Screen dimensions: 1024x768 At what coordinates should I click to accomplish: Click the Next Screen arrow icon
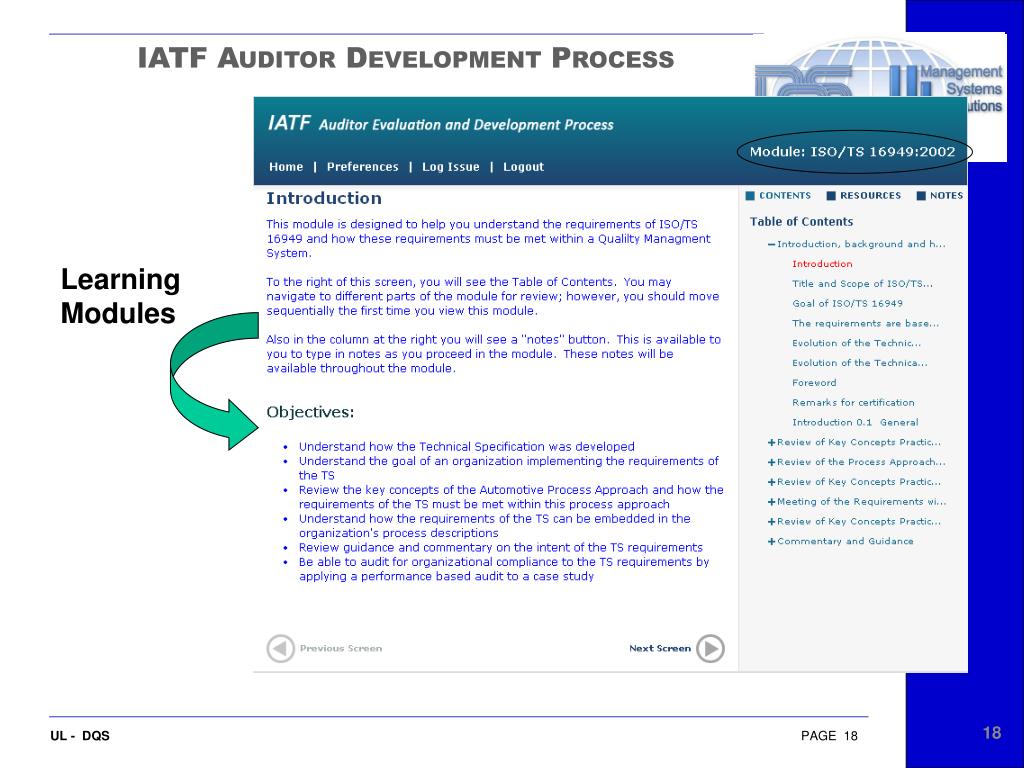[x=711, y=648]
